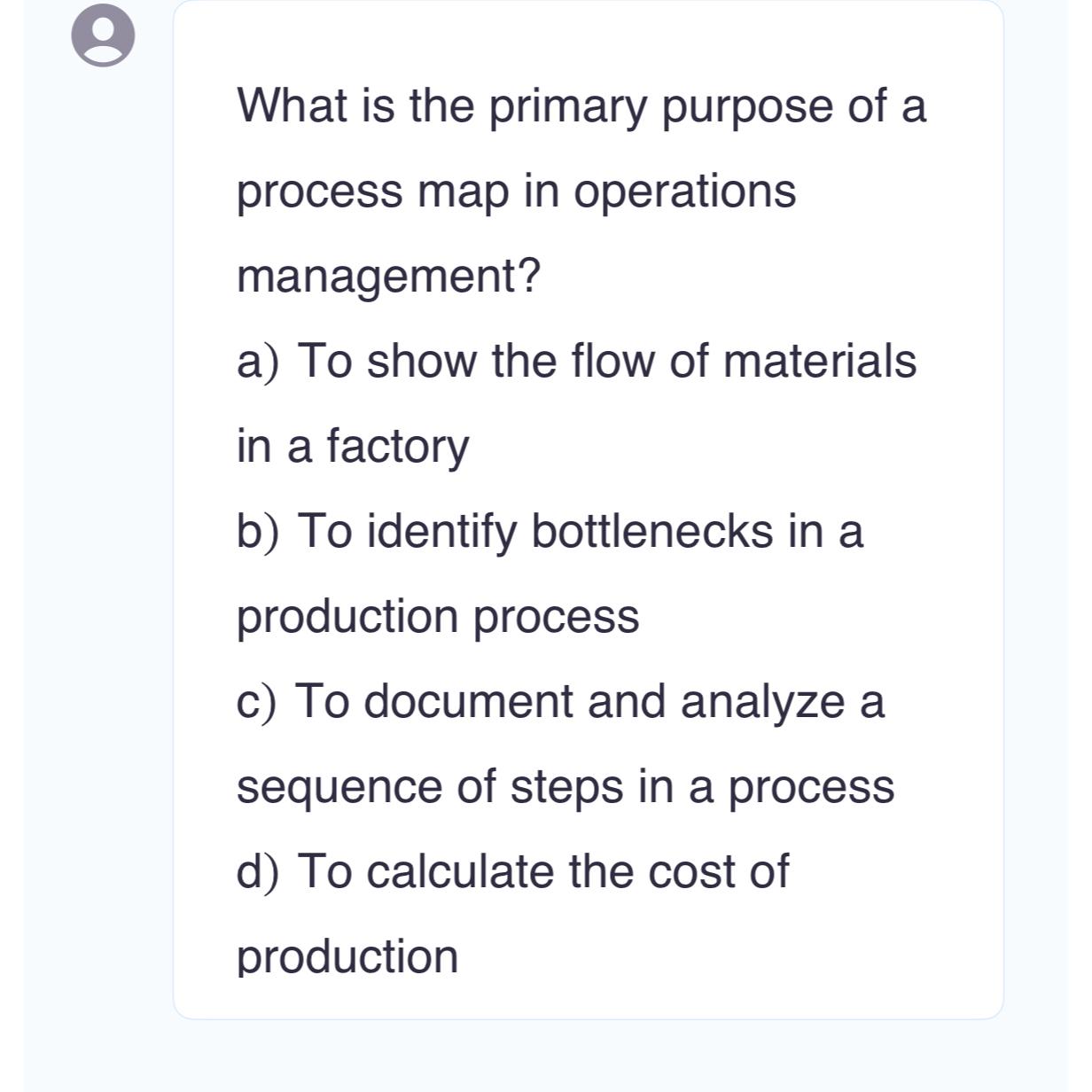Viewport: 1092px width, 1092px height.
Task: Click 'sequence of steps in a process' text
Action: tap(565, 787)
